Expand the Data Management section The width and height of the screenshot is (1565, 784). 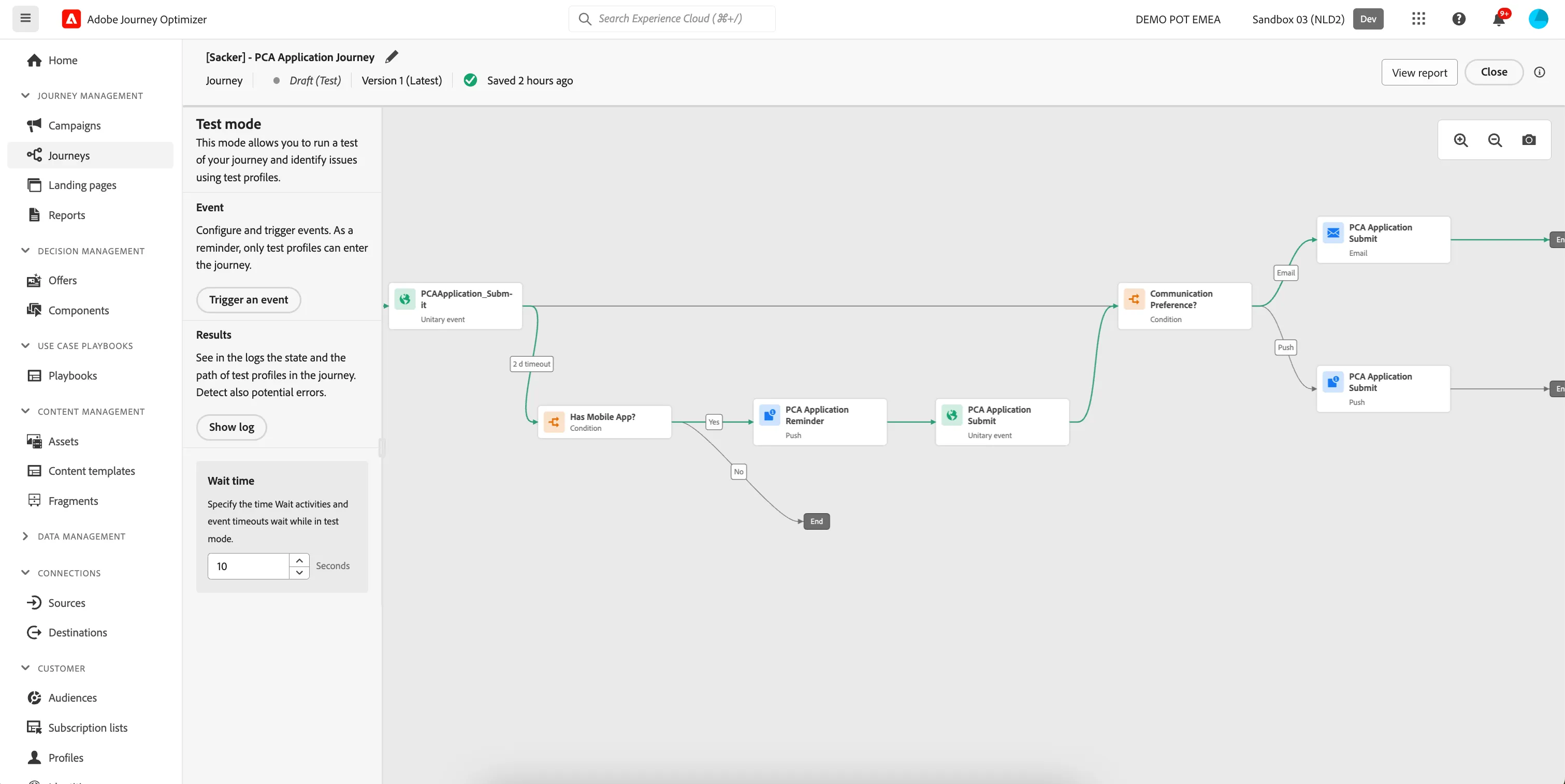(25, 536)
